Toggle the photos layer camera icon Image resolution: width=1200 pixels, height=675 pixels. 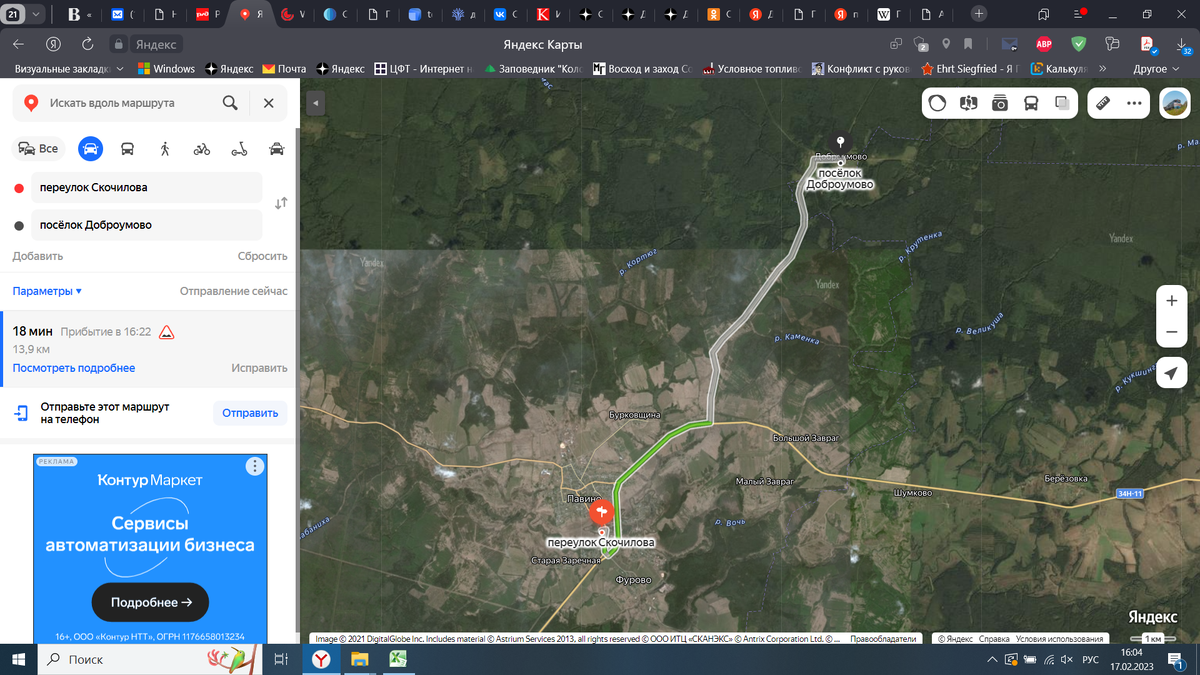(x=999, y=103)
